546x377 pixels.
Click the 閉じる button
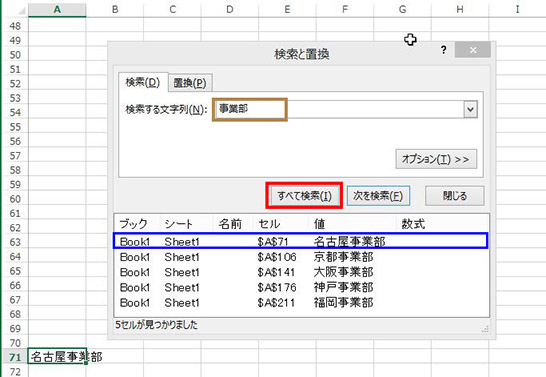tap(454, 196)
